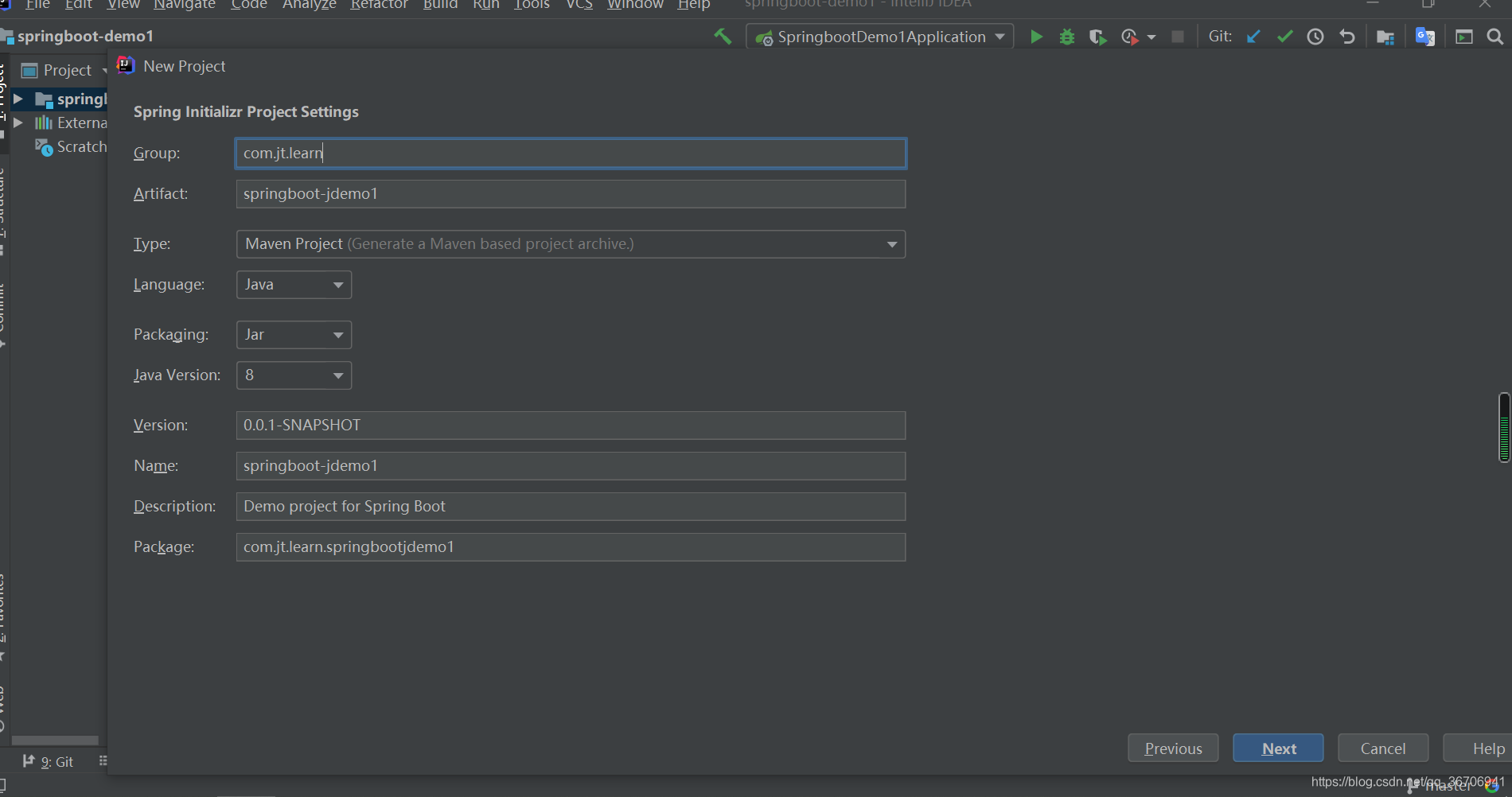This screenshot has width=1512, height=797.
Task: Open the Analyze menu
Action: click(x=310, y=5)
